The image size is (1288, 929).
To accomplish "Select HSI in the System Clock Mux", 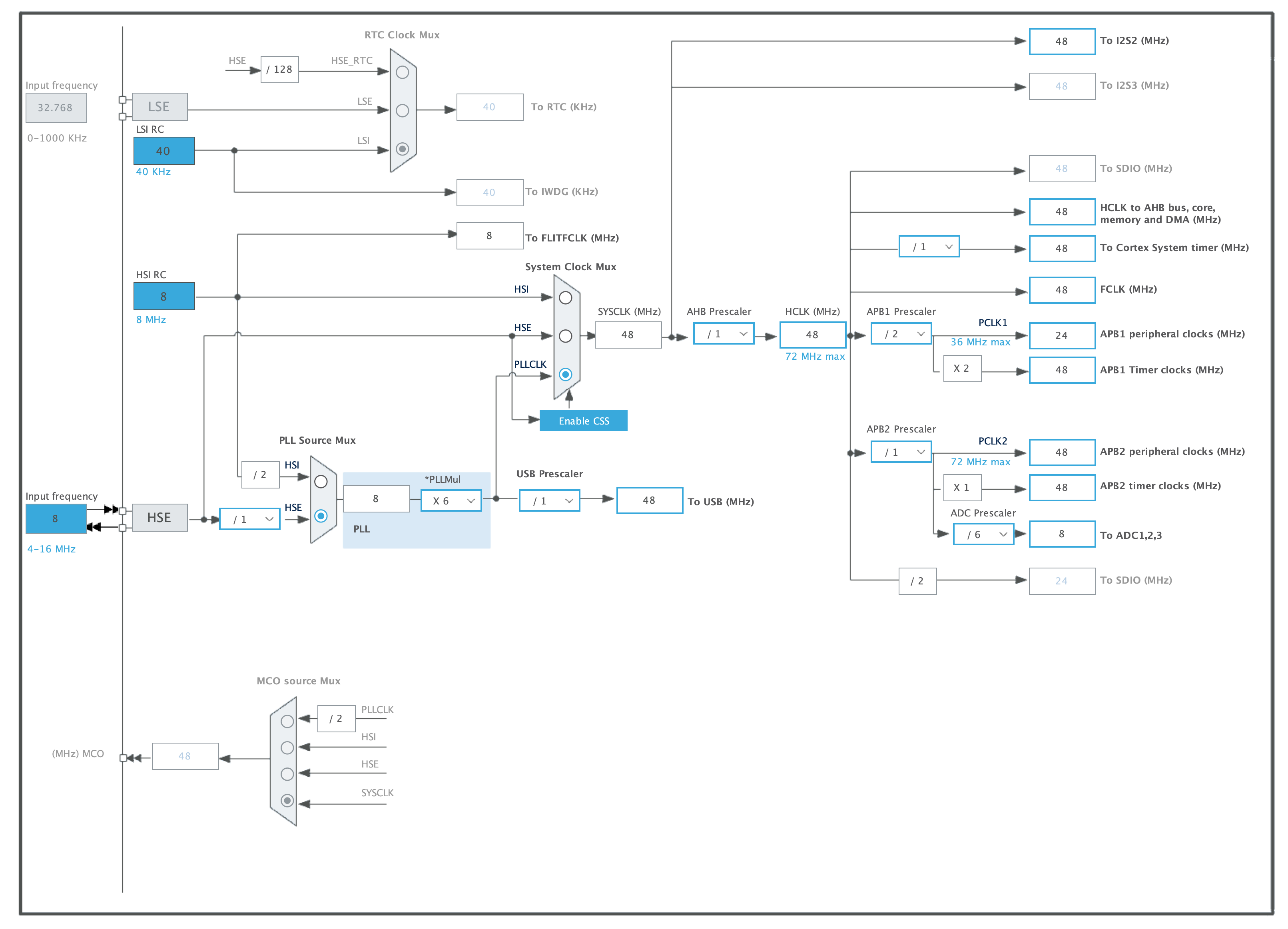I will click(566, 297).
